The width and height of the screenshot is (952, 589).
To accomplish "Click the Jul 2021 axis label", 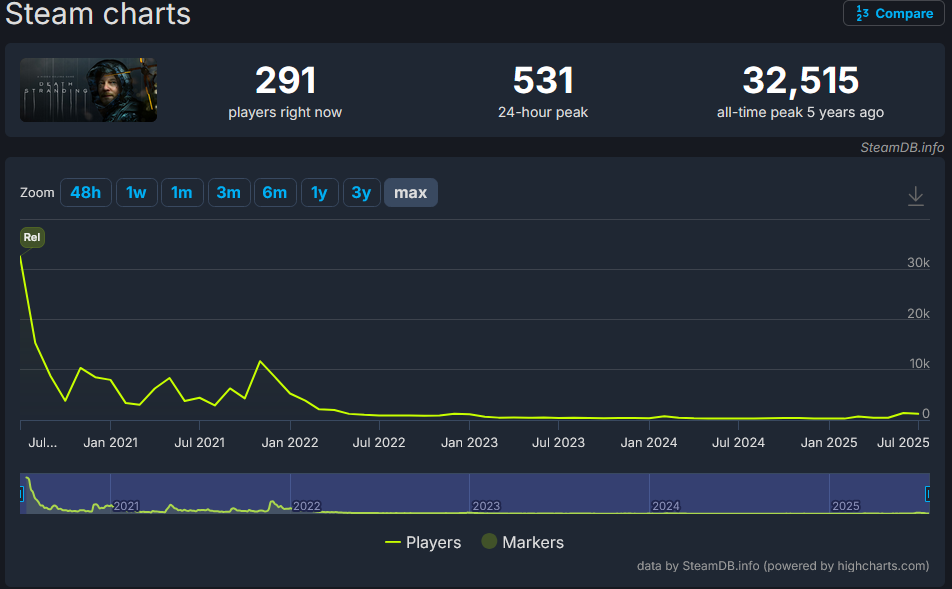I will pos(200,443).
